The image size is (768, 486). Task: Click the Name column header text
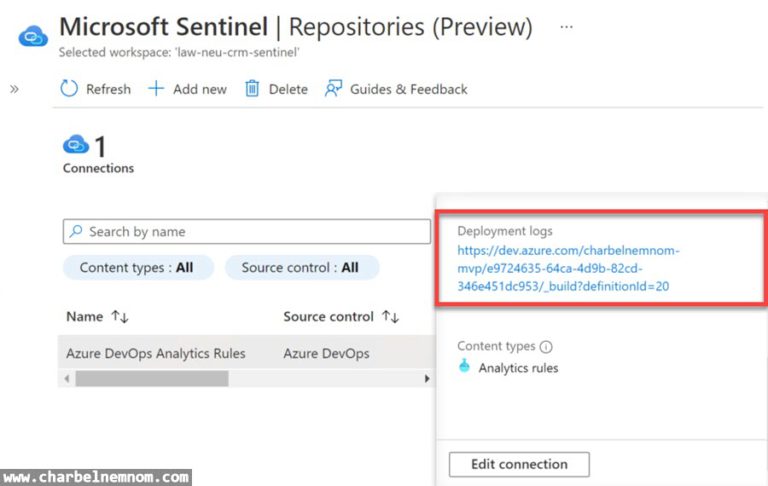coord(85,316)
